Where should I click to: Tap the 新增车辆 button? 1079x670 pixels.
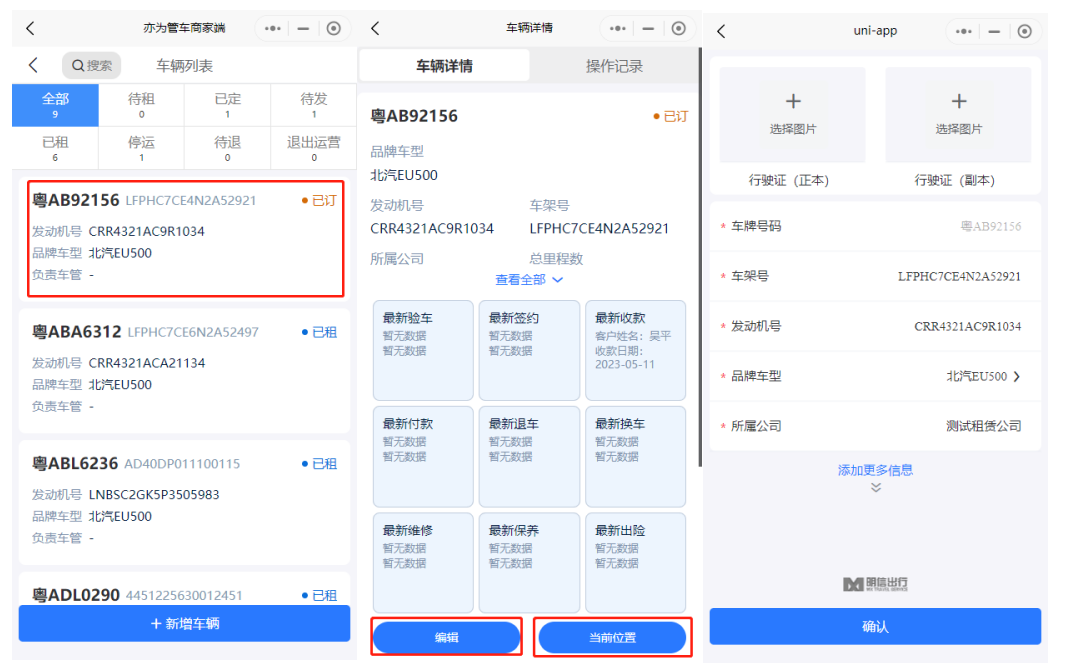click(184, 624)
